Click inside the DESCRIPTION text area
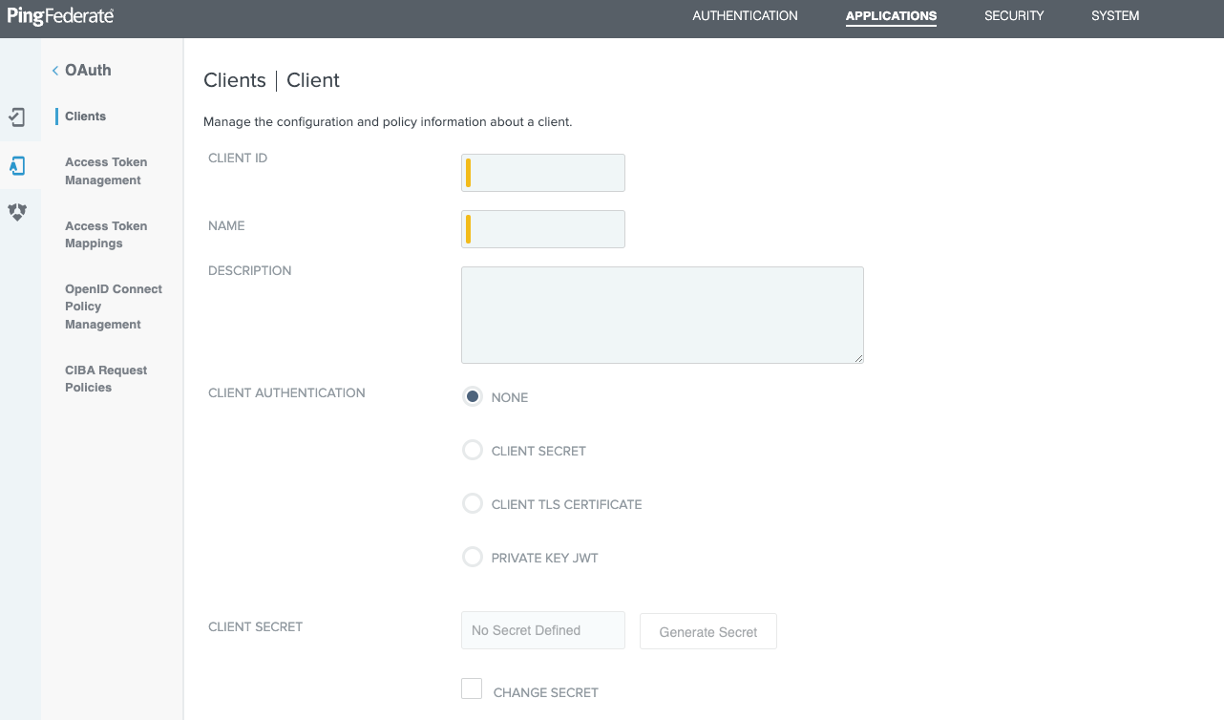Viewport: 1224px width, 720px height. tap(661, 314)
